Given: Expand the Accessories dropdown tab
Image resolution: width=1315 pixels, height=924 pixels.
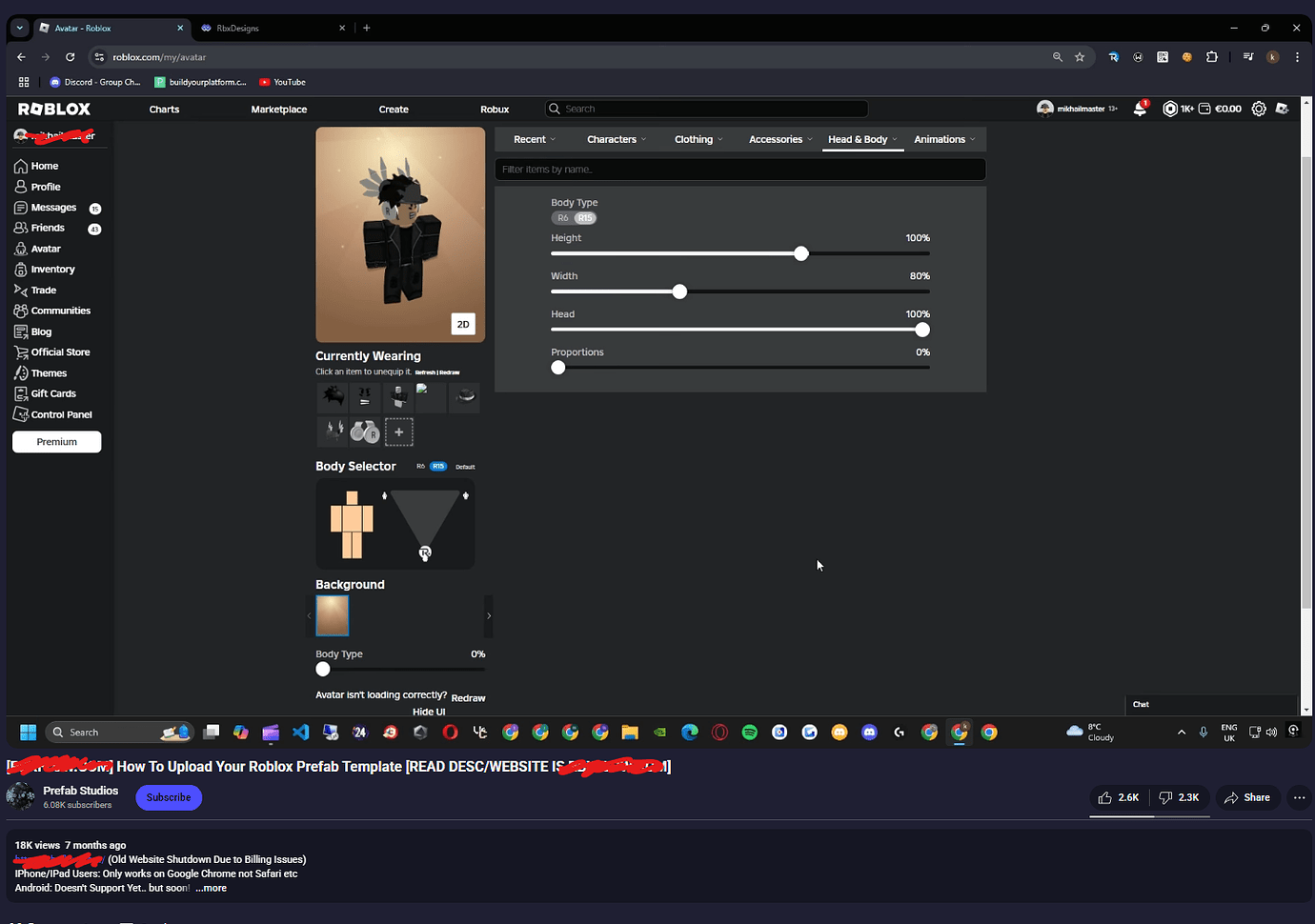Looking at the screenshot, I should click(x=780, y=139).
